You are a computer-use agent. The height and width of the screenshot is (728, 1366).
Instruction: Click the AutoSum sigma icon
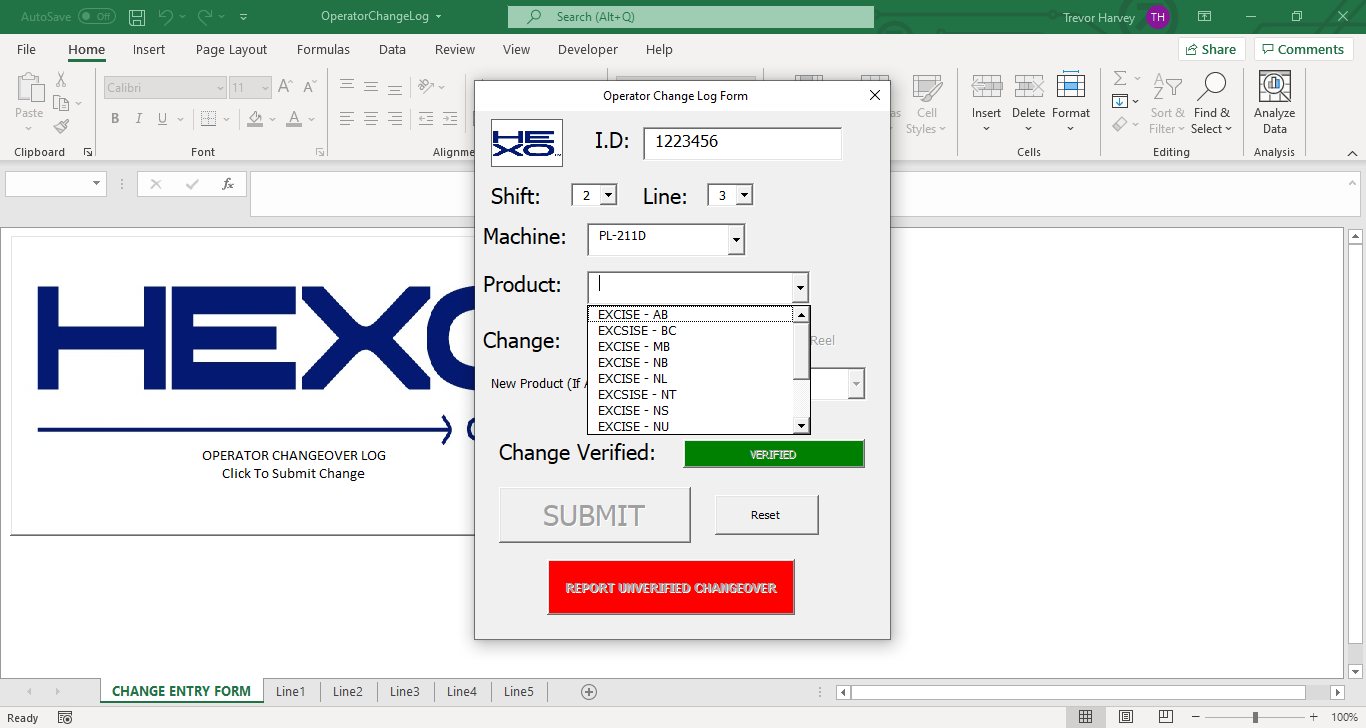pos(1120,79)
